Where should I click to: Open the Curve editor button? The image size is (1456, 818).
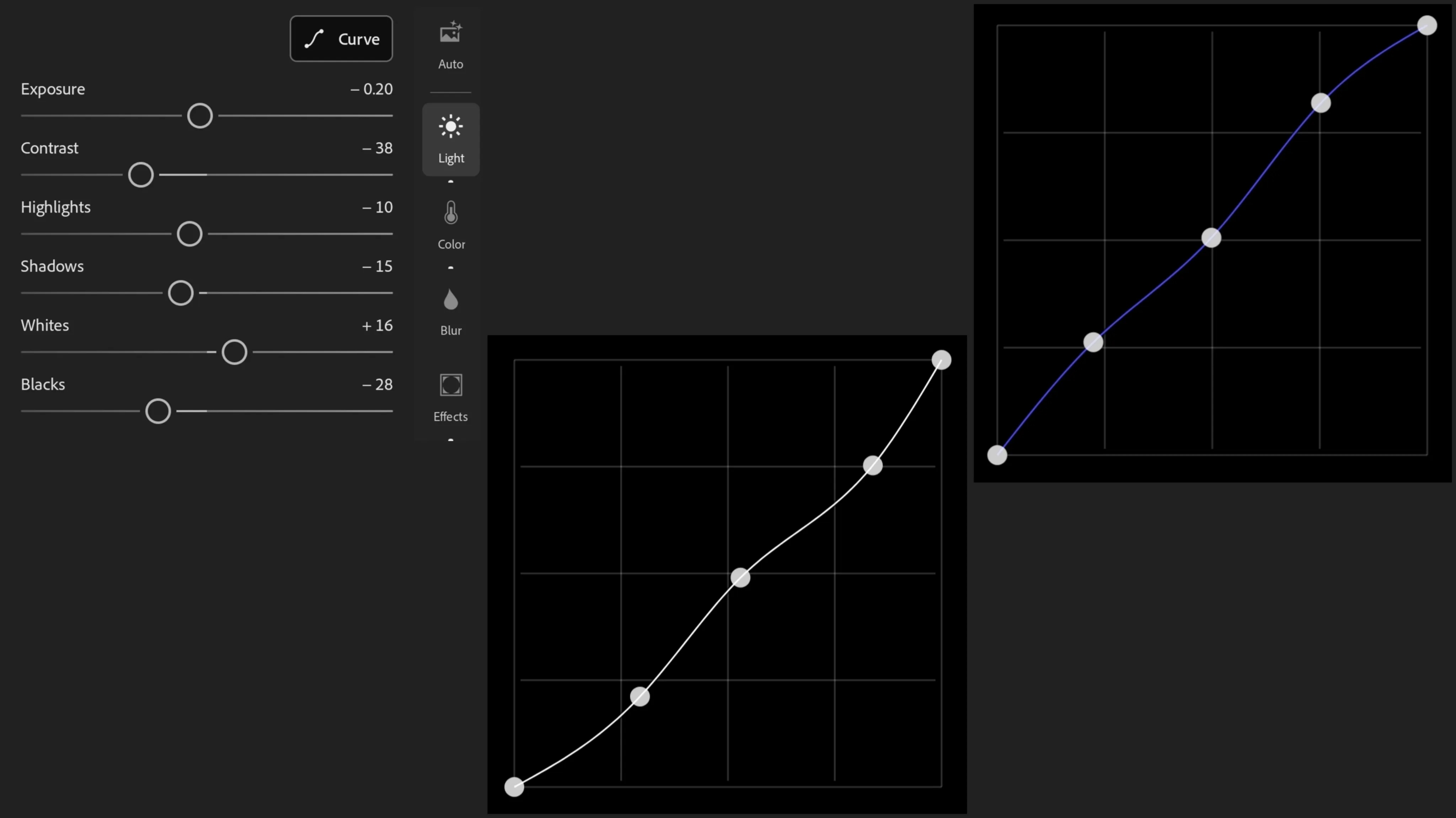pos(341,38)
